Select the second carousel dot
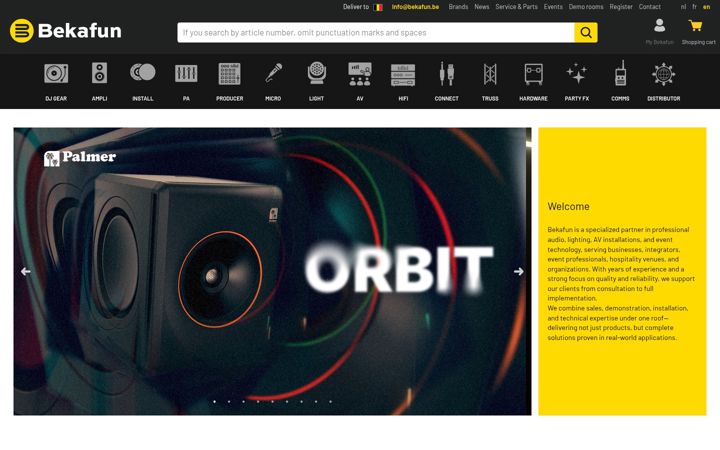The height and width of the screenshot is (450, 720). click(x=229, y=402)
